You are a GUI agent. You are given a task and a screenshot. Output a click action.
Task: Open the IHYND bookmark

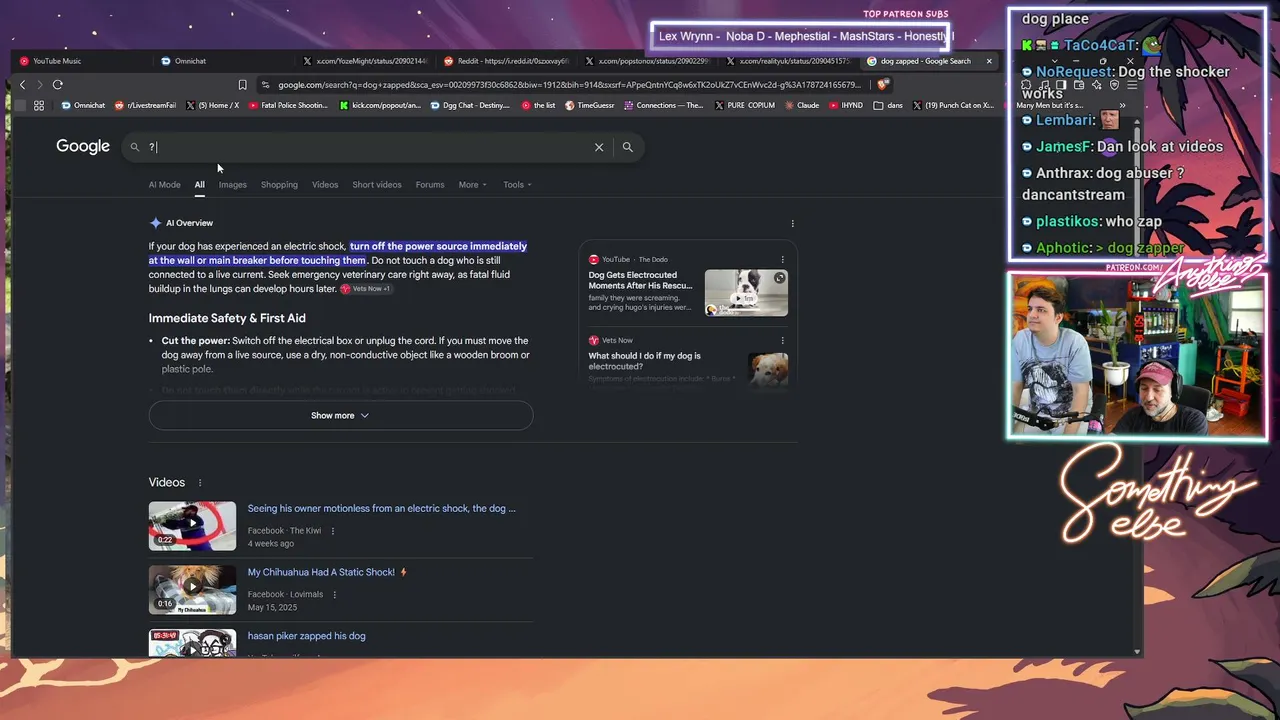846,105
